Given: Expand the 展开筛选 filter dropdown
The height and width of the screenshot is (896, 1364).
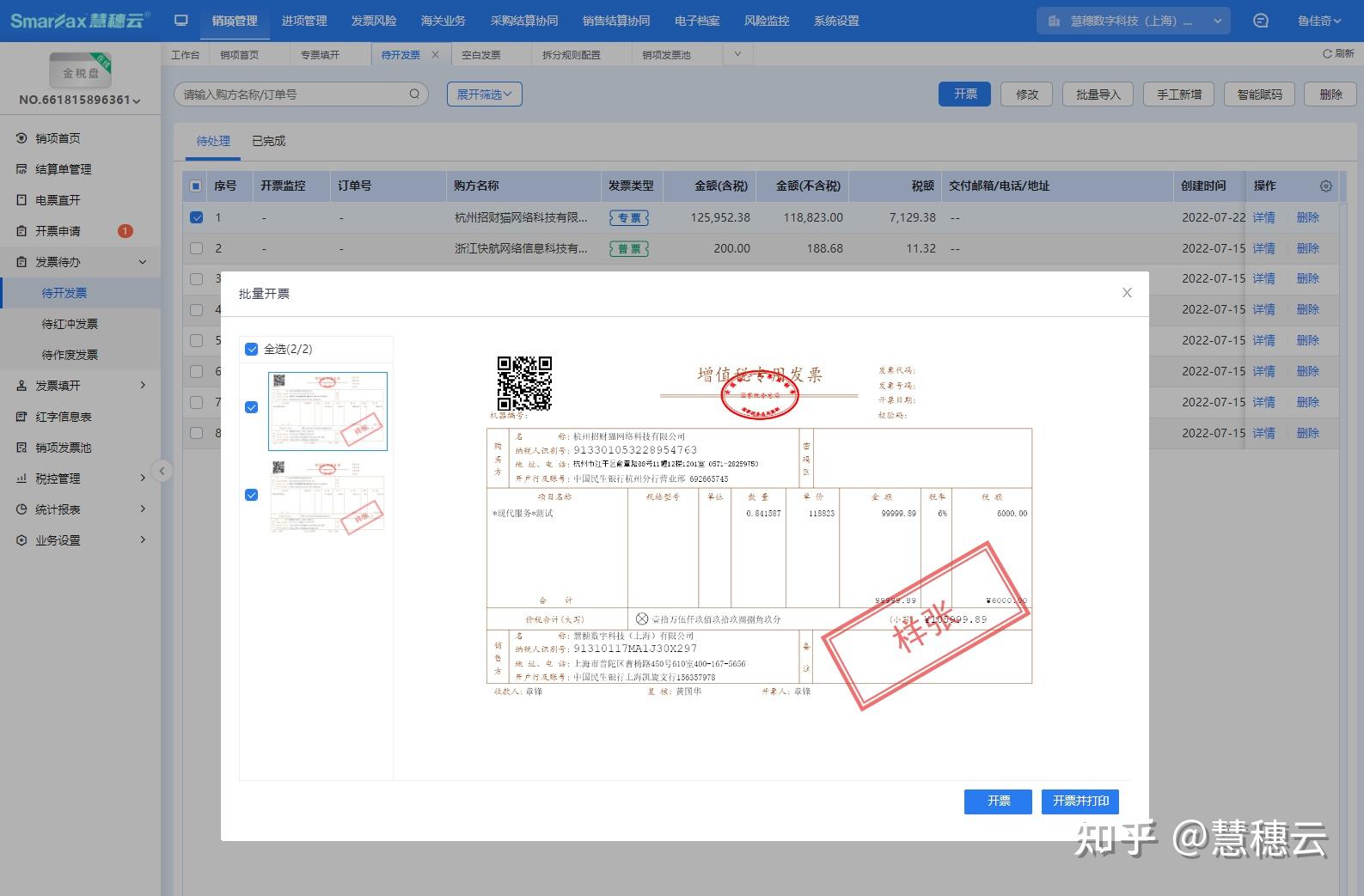Looking at the screenshot, I should [484, 94].
